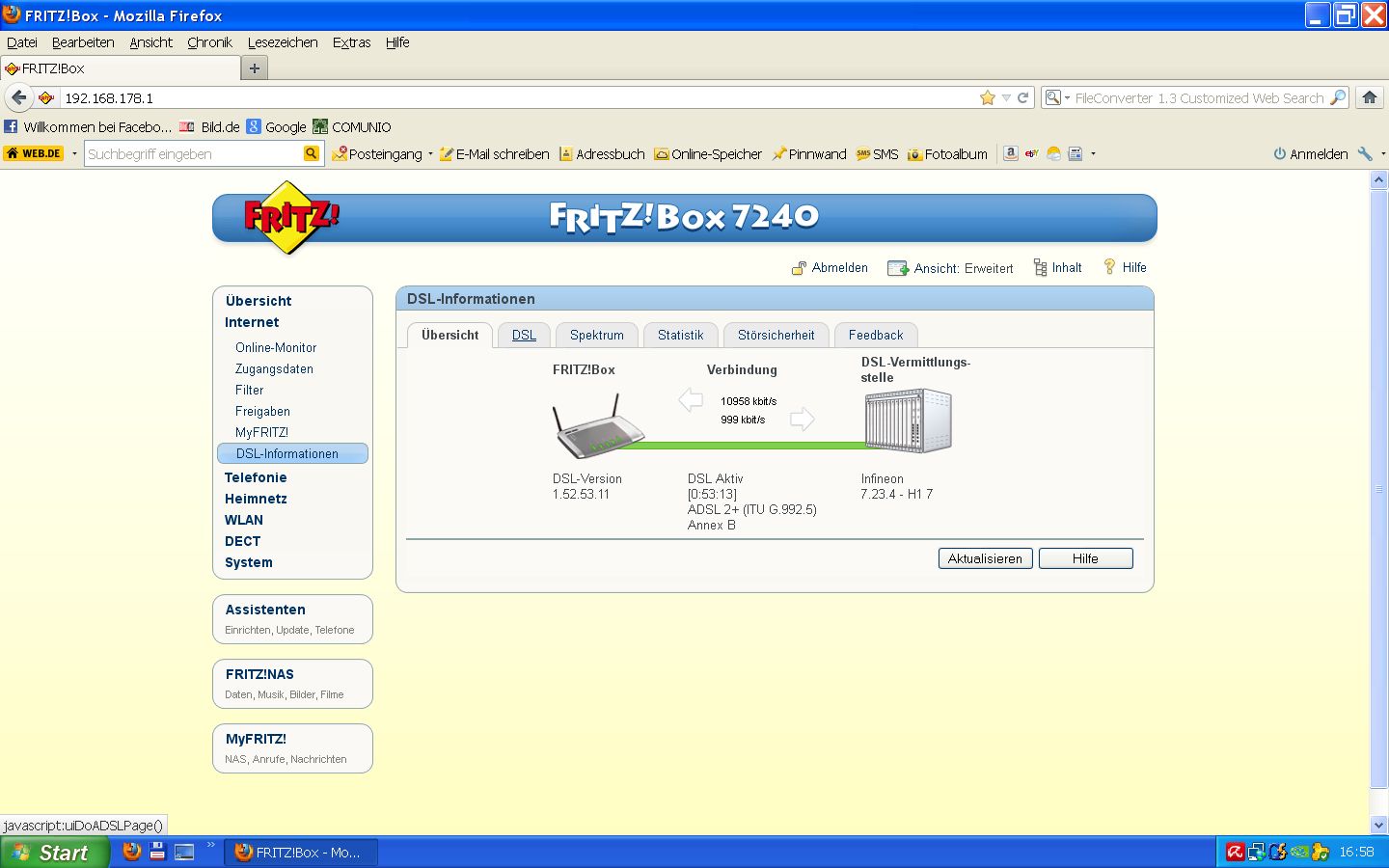This screenshot has height=868, width=1389.
Task: Toggle Ansicht: Erweitert view link
Action: pos(950,268)
